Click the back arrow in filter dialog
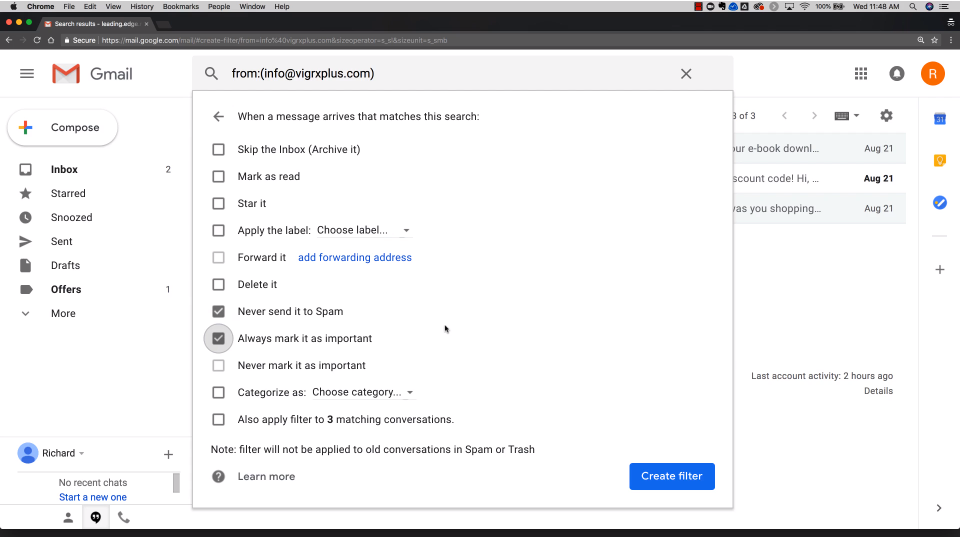 point(218,116)
